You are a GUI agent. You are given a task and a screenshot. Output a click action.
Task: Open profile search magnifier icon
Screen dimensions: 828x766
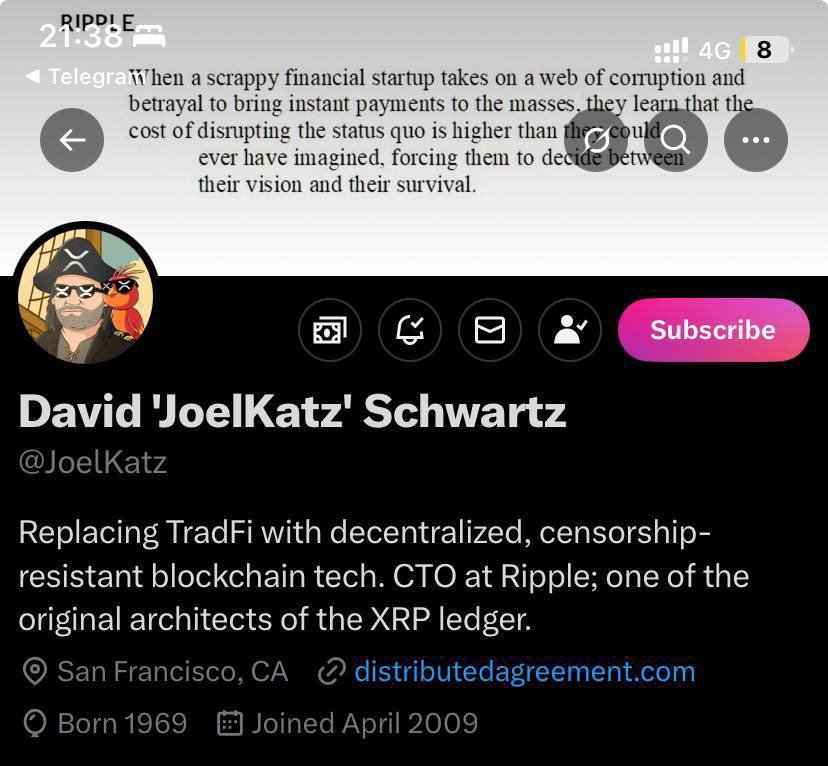click(676, 140)
